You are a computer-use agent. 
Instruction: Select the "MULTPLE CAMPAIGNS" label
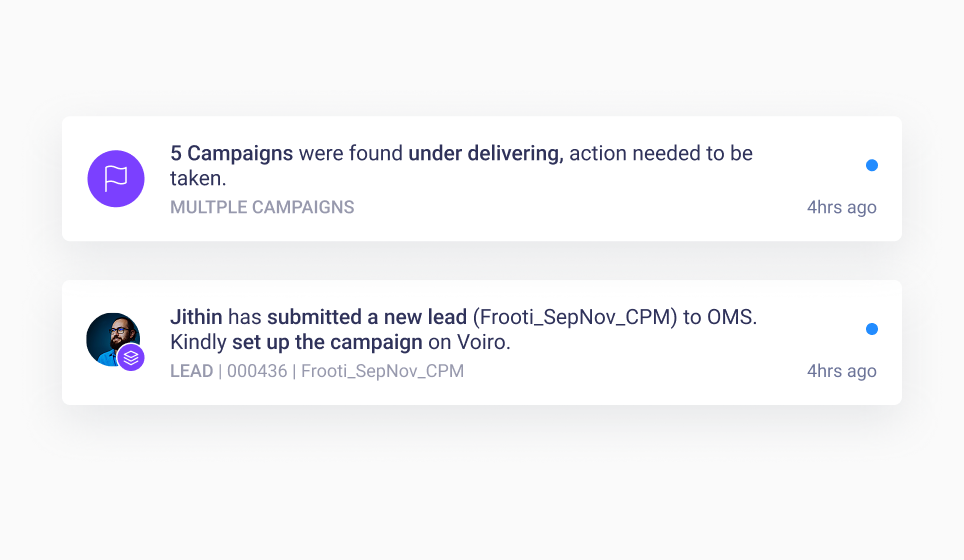coord(262,208)
